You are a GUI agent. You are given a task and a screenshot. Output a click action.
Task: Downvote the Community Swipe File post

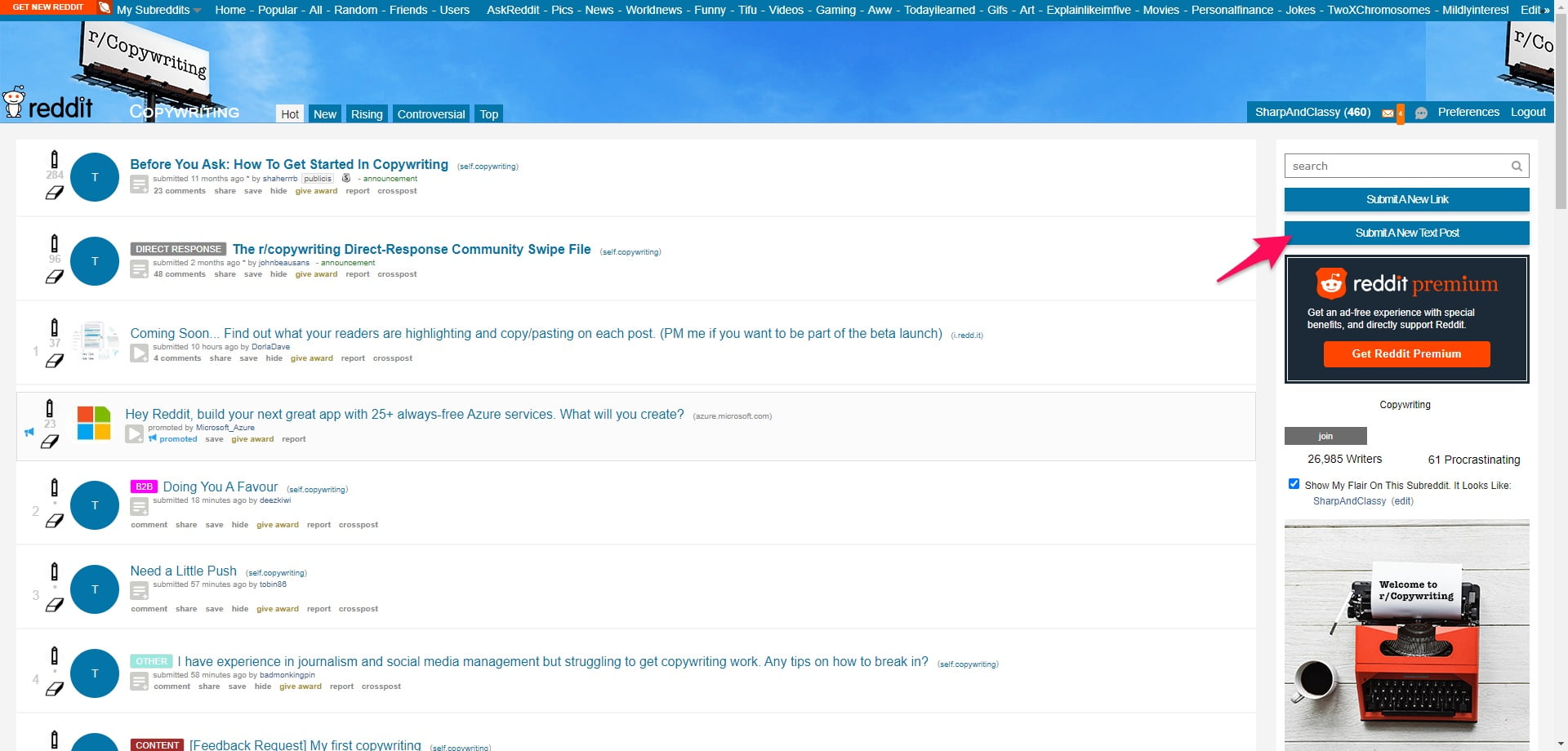click(x=55, y=278)
